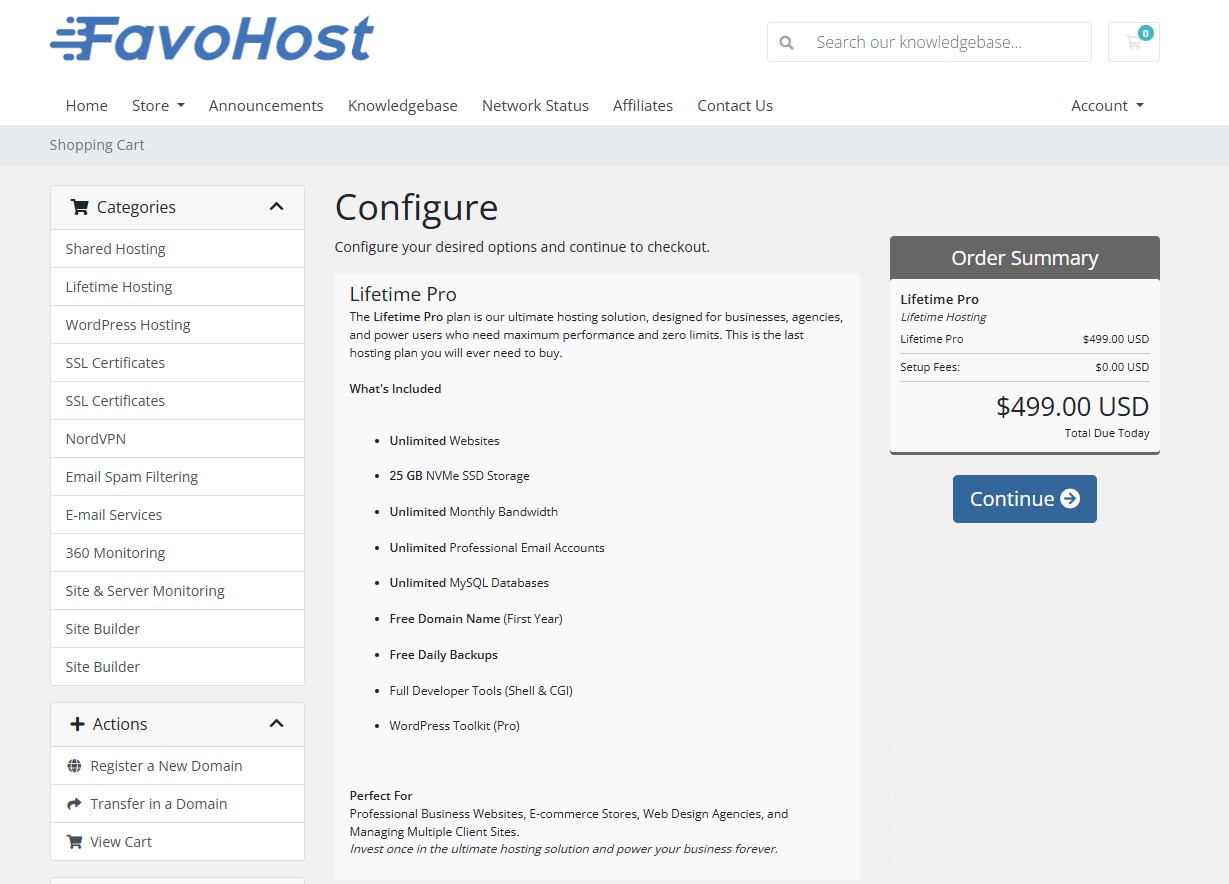Select the WordPress Hosting category

(128, 325)
